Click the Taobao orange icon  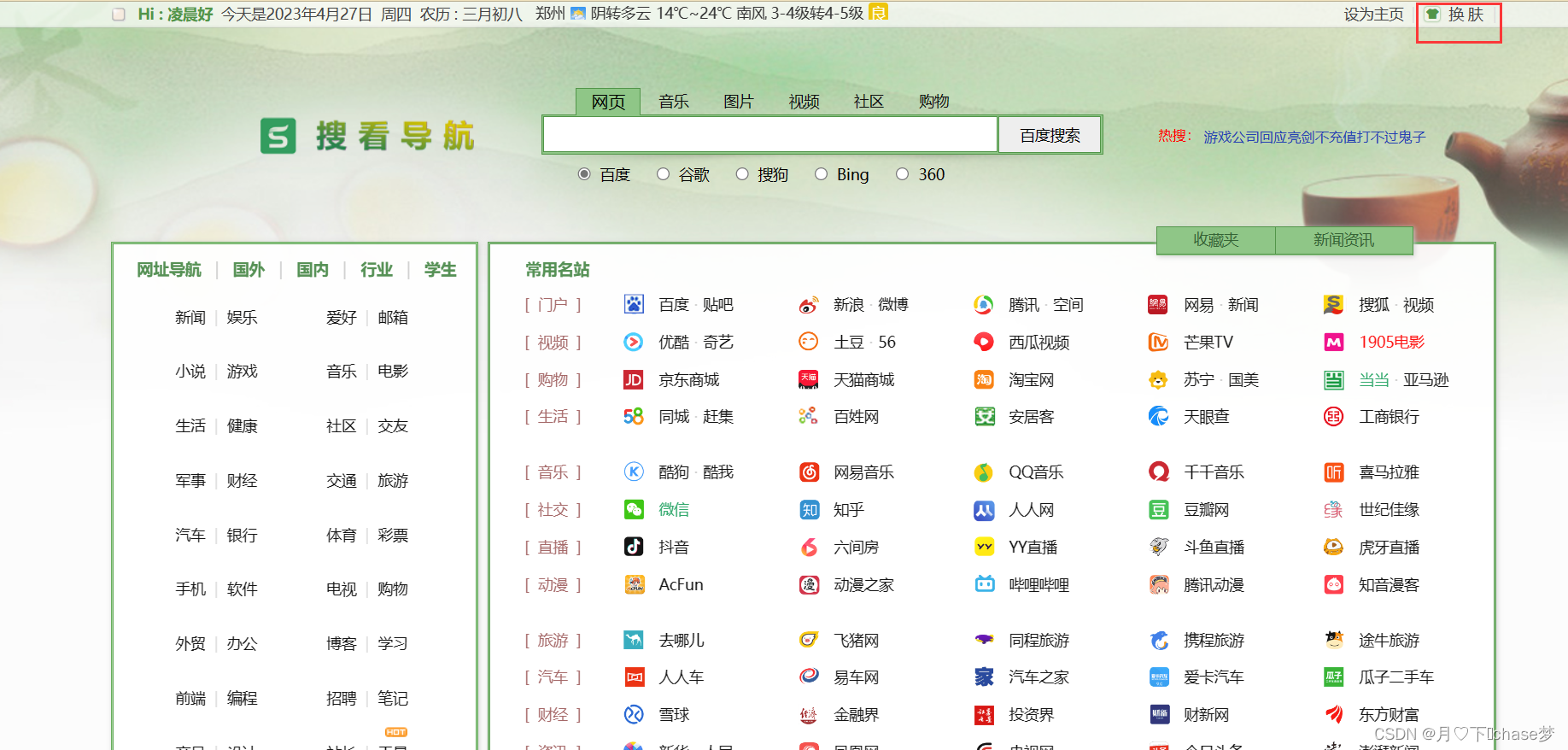click(984, 379)
